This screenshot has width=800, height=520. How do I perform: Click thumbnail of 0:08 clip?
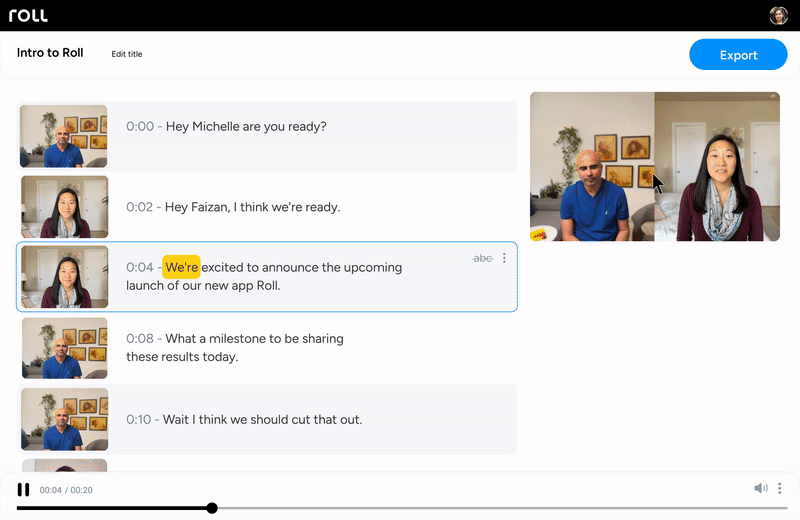(65, 348)
